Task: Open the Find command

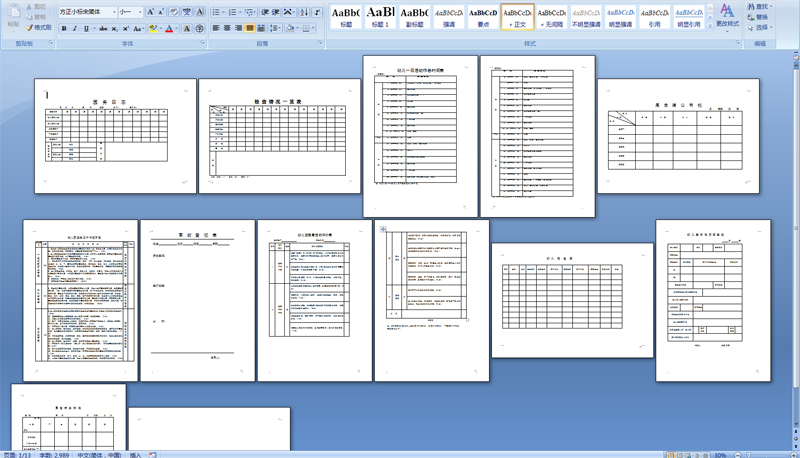Action: (x=760, y=7)
